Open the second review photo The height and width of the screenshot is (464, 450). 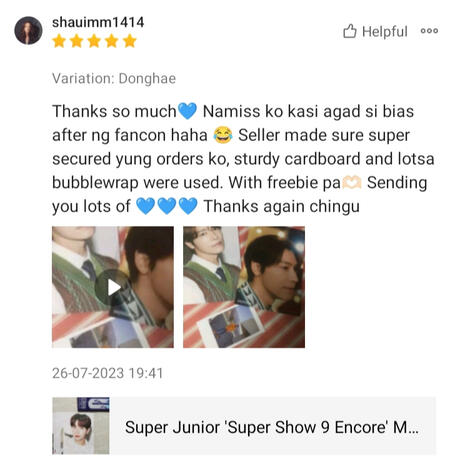pos(244,287)
